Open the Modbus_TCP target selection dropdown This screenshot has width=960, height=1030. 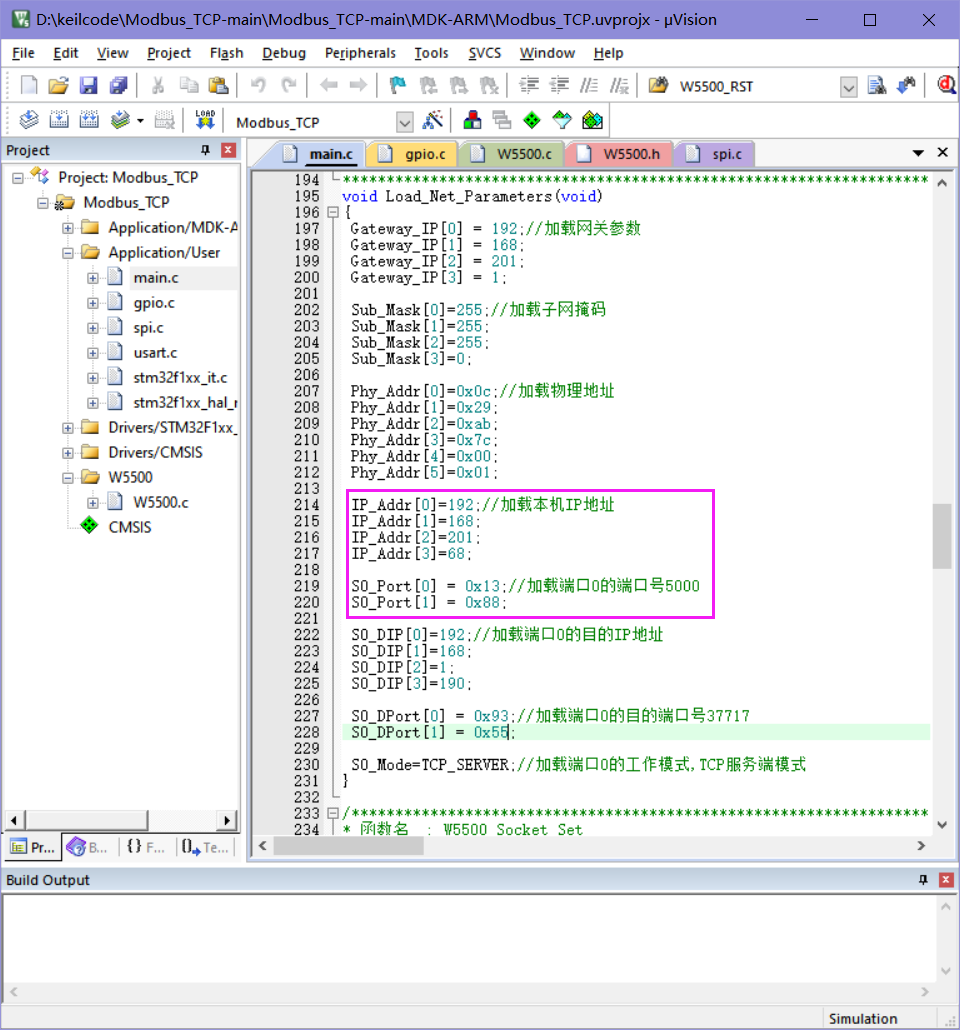[405, 119]
